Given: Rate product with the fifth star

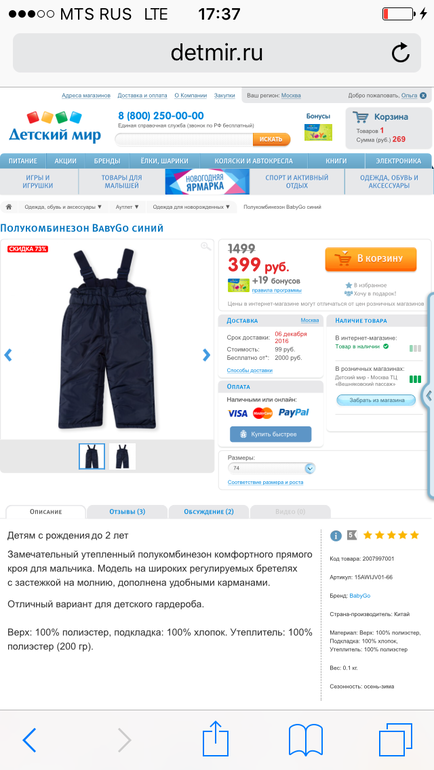Looking at the screenshot, I should click(x=415, y=535).
